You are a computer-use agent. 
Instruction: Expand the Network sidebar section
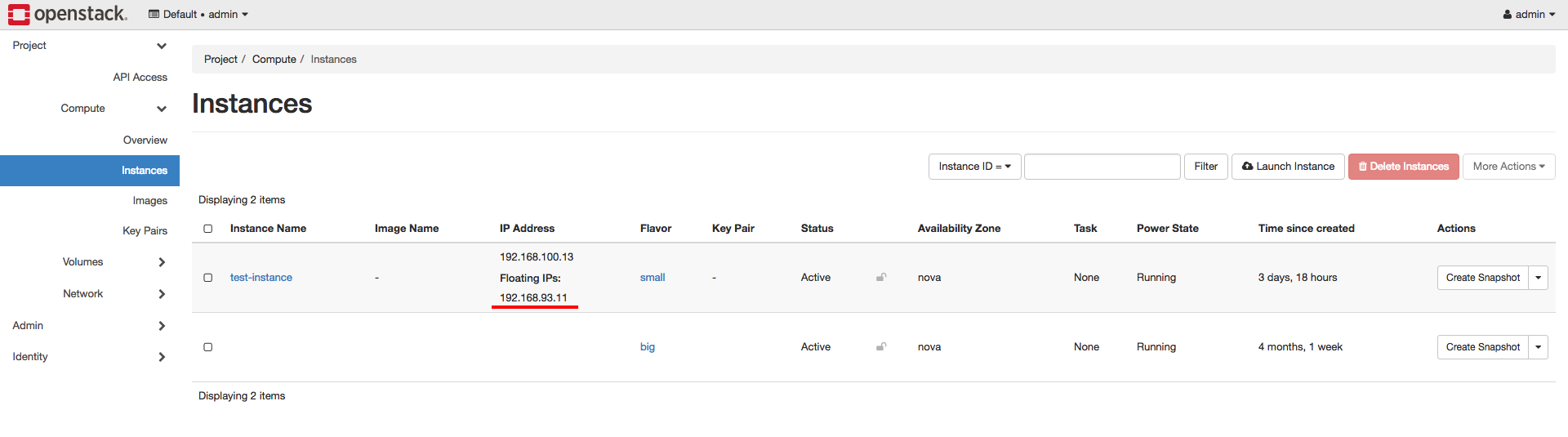[x=90, y=294]
